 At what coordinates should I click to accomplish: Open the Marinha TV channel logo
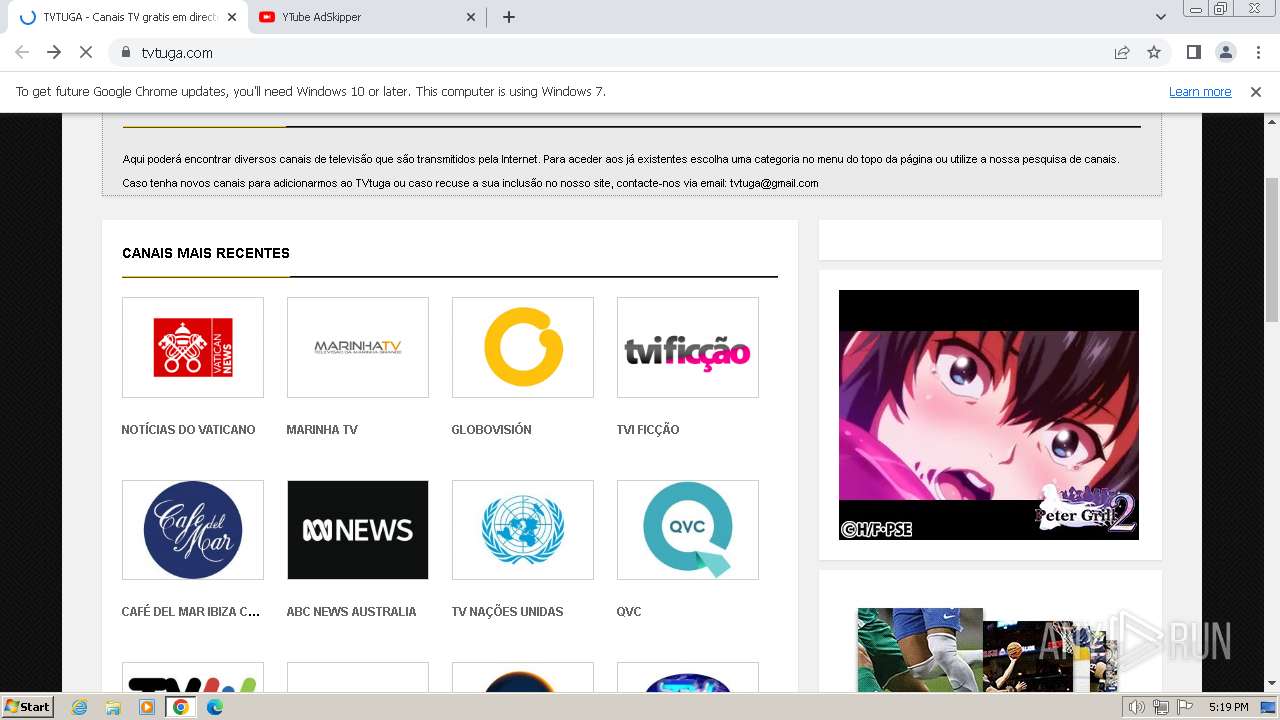(x=358, y=347)
